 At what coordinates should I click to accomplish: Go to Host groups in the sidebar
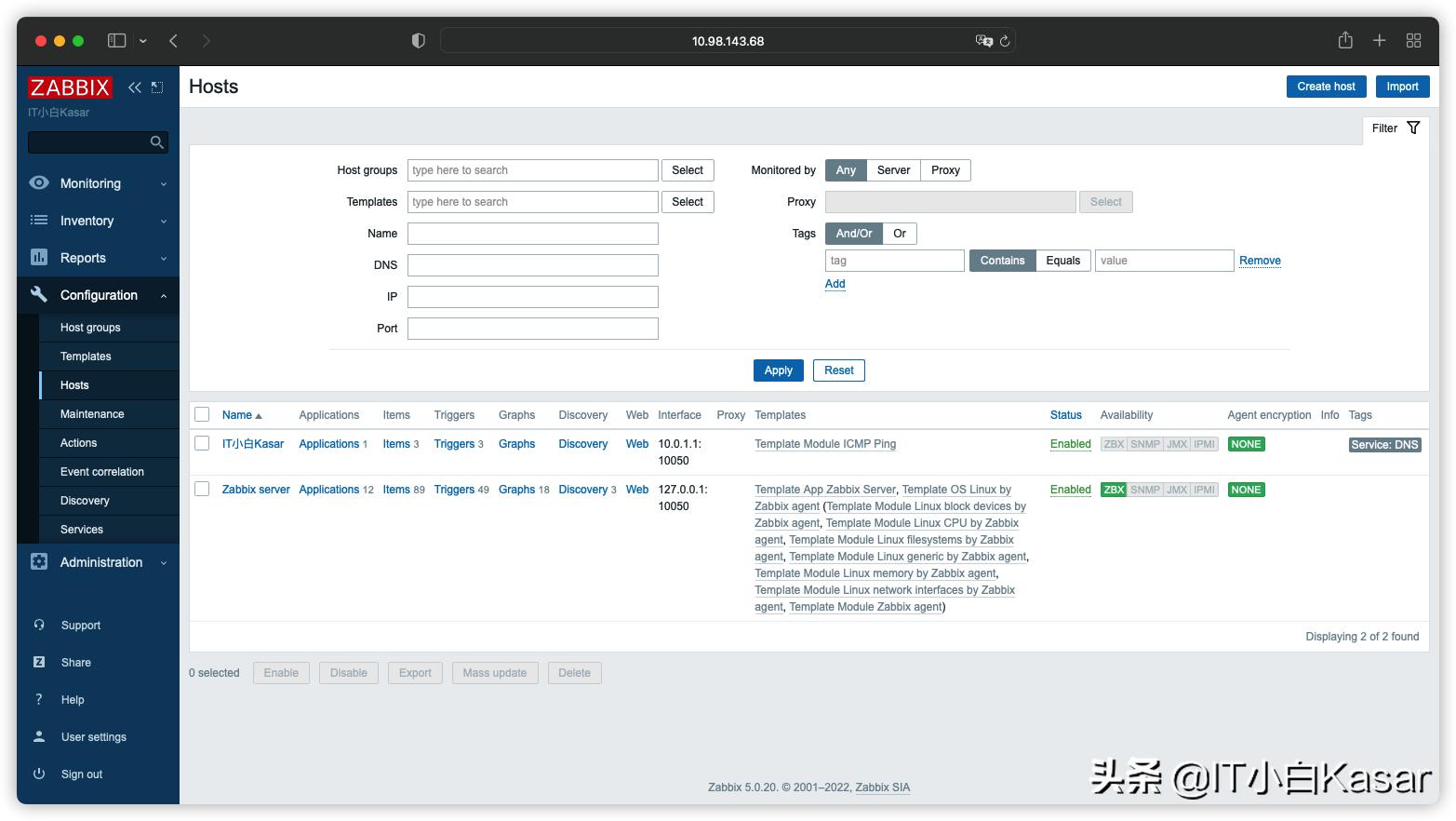[90, 327]
